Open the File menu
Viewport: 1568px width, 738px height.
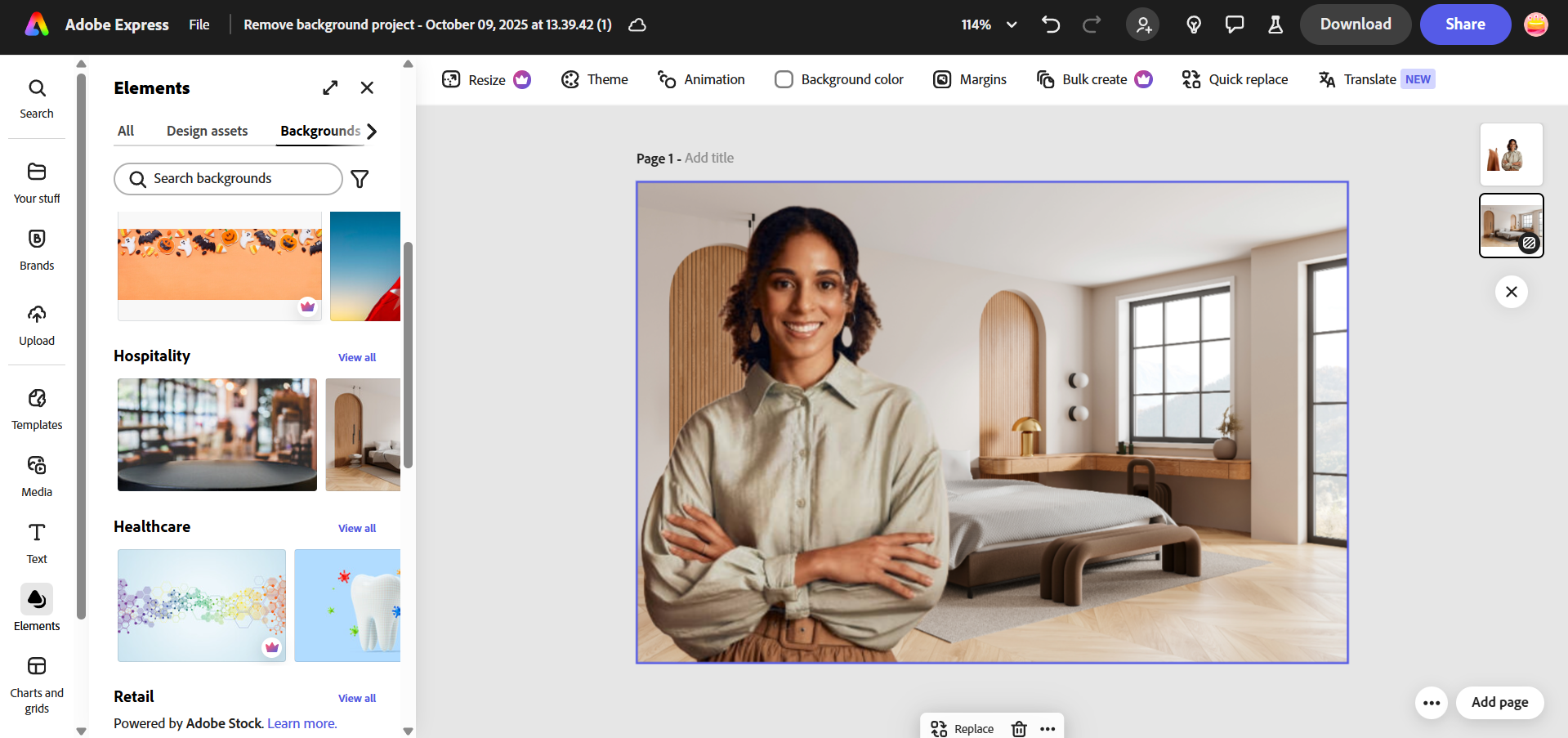coord(199,24)
